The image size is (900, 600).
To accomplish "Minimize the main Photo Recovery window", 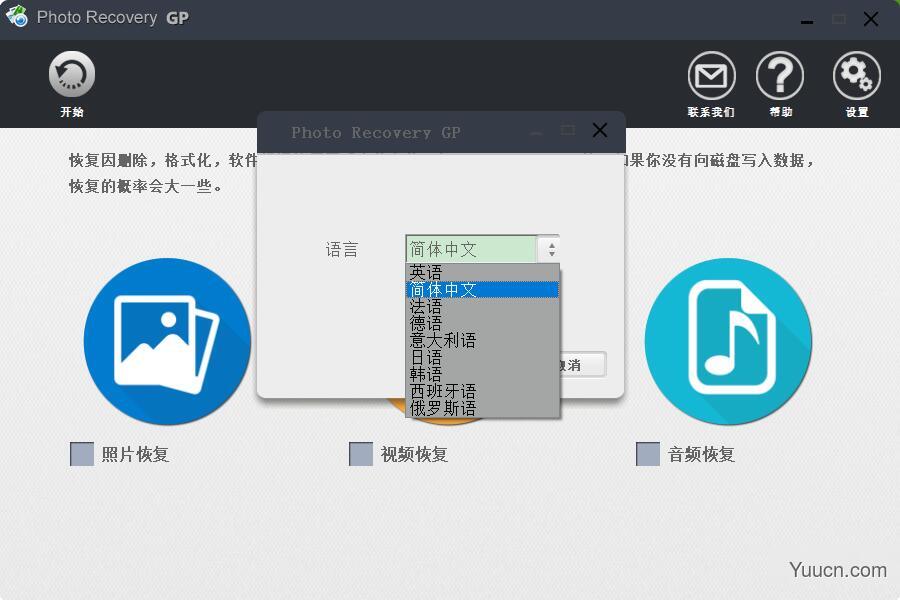I will click(x=807, y=21).
